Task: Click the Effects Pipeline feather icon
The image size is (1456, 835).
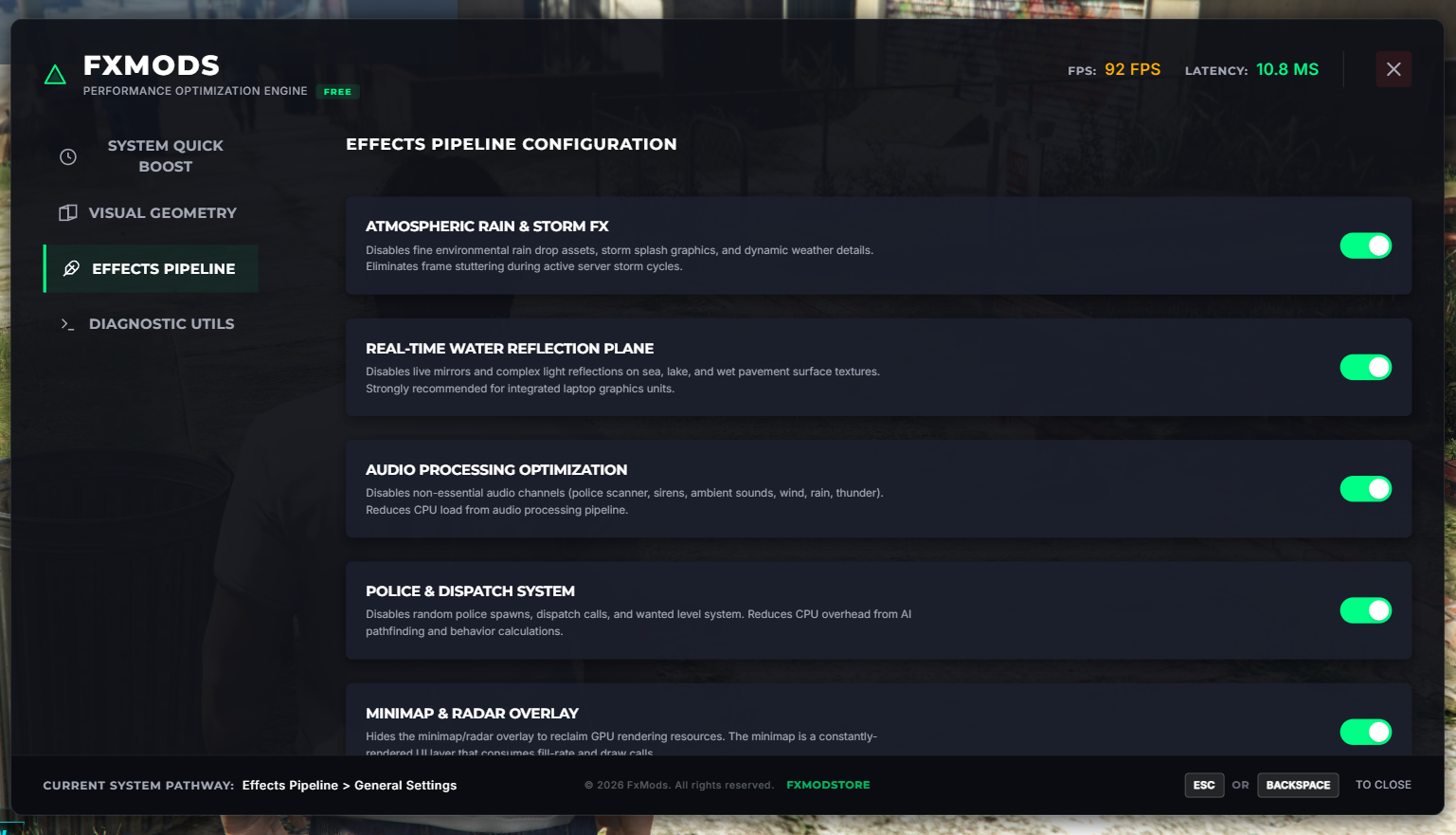Action: click(x=71, y=268)
